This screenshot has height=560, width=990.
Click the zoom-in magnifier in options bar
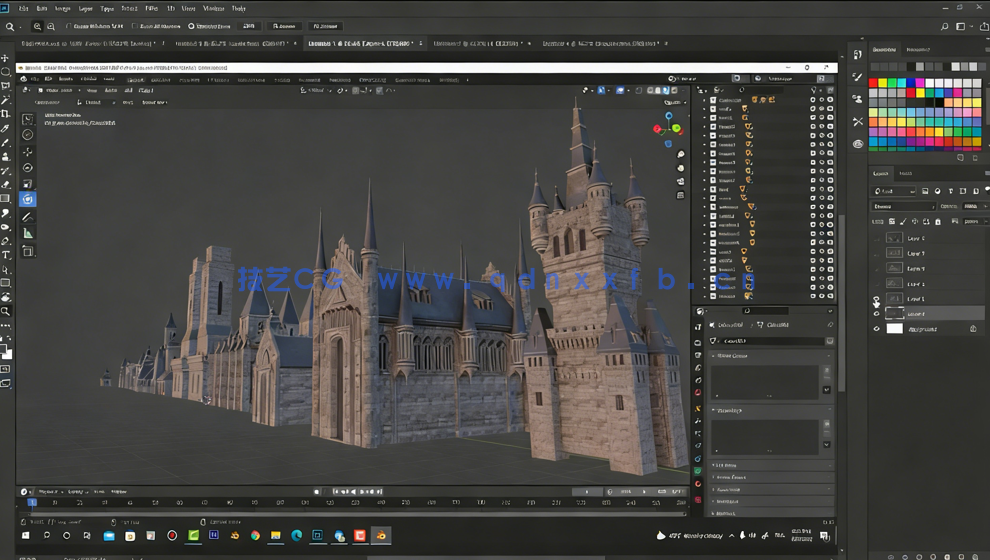click(x=37, y=27)
